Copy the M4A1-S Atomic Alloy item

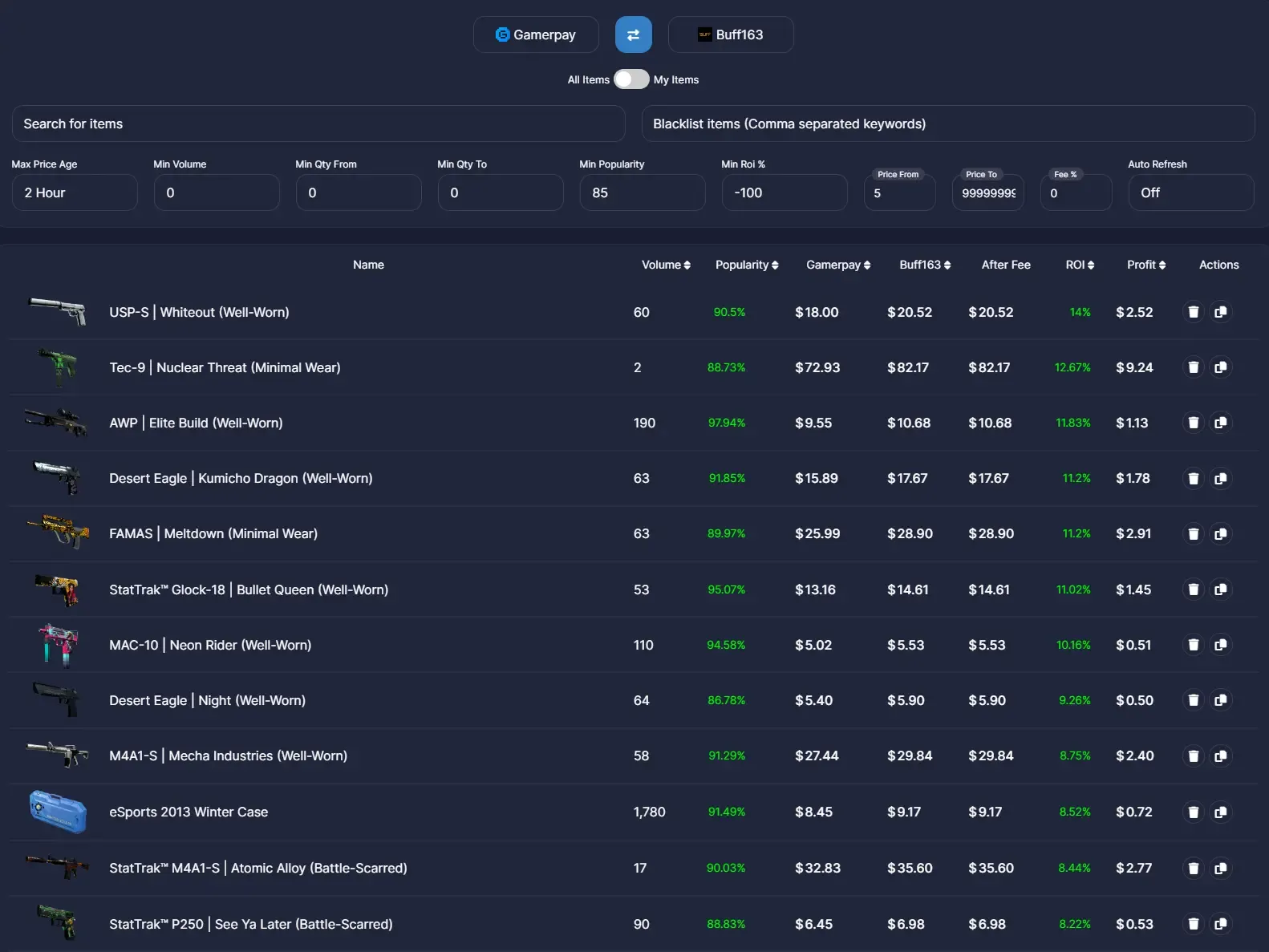[1221, 868]
